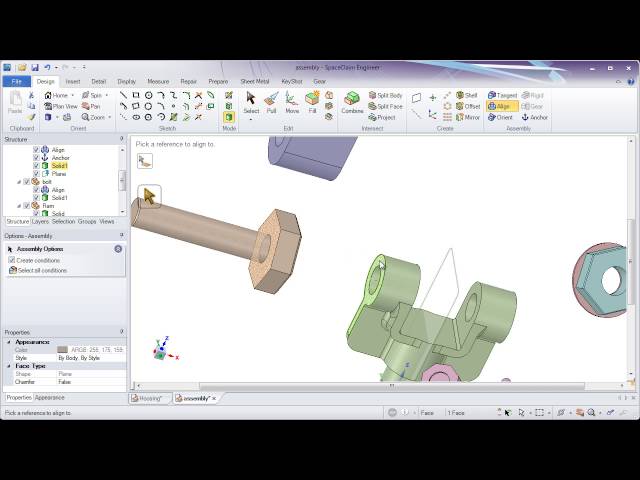The width and height of the screenshot is (640, 480).
Task: Click the Pan tool
Action: (x=91, y=106)
